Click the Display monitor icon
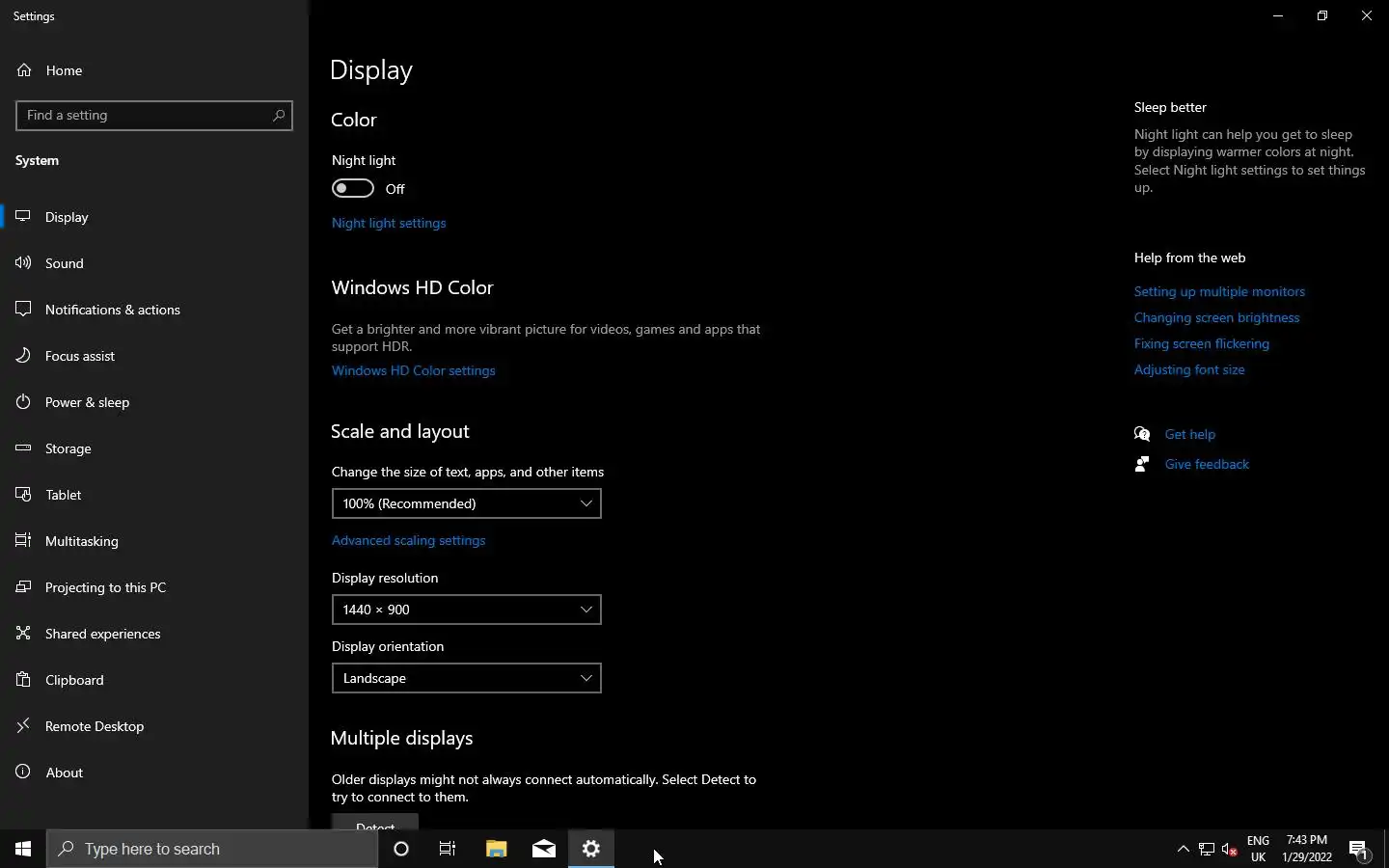 click(x=23, y=217)
